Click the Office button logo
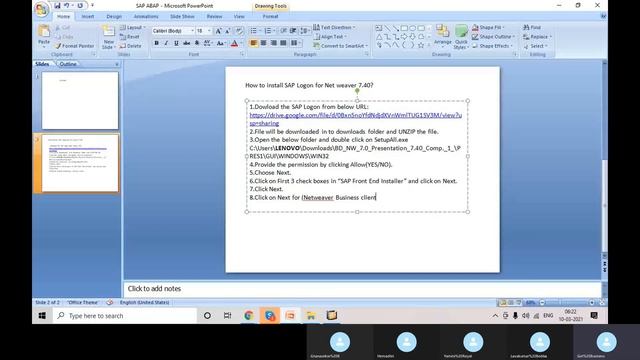Viewport: 640px width, 360px height. point(42,9)
